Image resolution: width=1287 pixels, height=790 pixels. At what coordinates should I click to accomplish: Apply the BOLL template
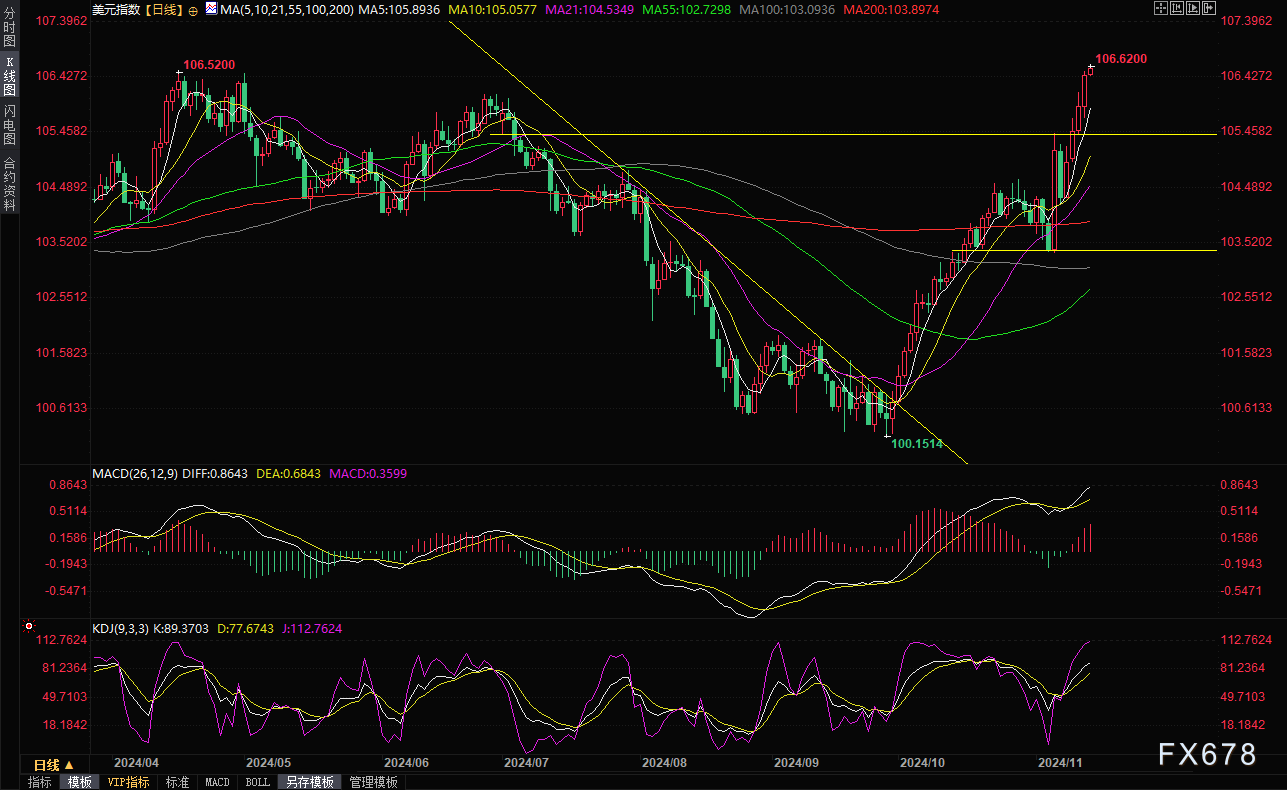coord(257,782)
